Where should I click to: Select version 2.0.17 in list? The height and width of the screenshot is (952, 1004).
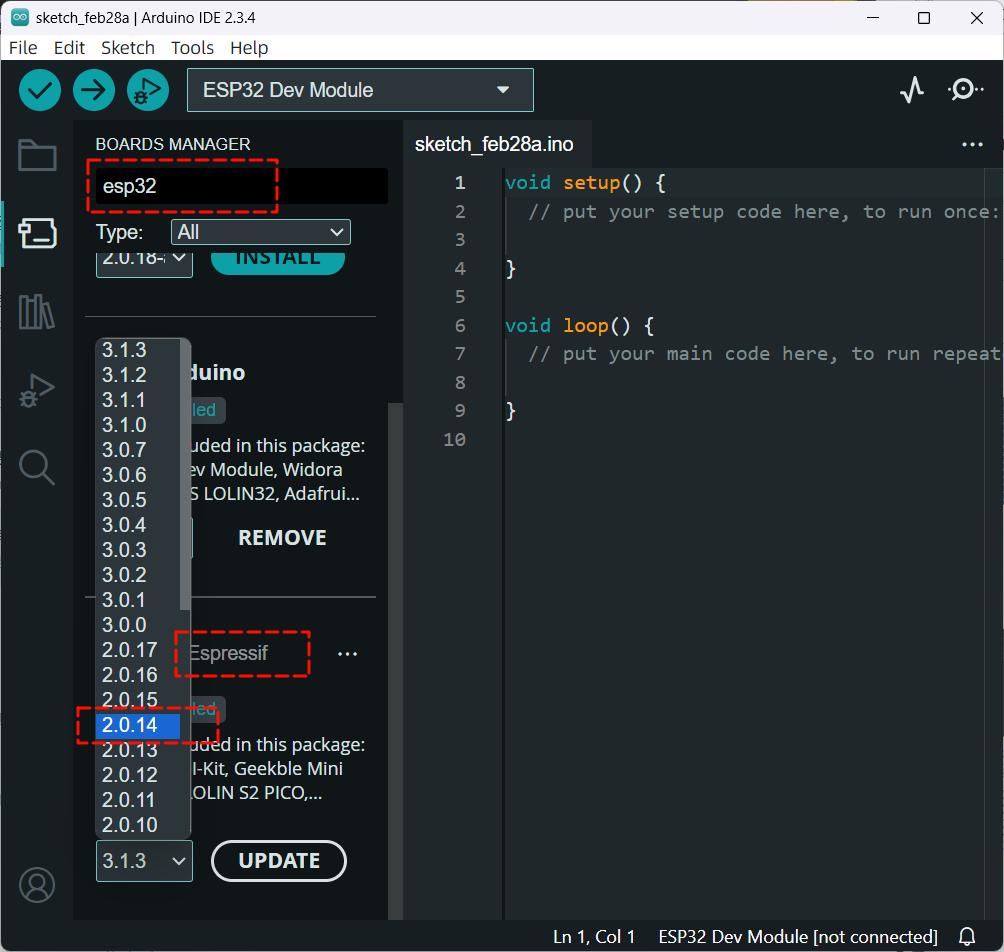(x=138, y=649)
